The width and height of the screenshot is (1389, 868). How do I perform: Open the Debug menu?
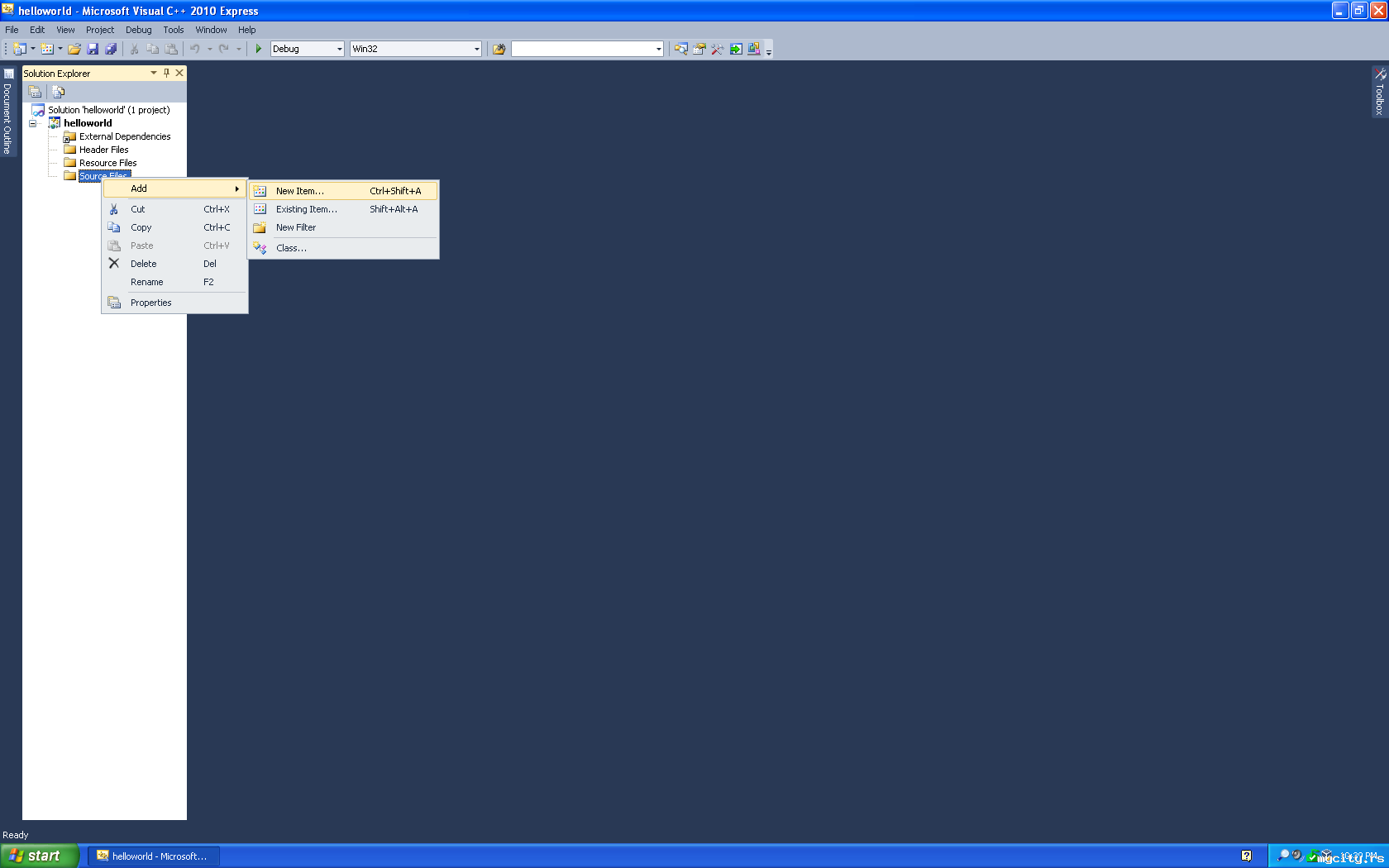point(139,30)
